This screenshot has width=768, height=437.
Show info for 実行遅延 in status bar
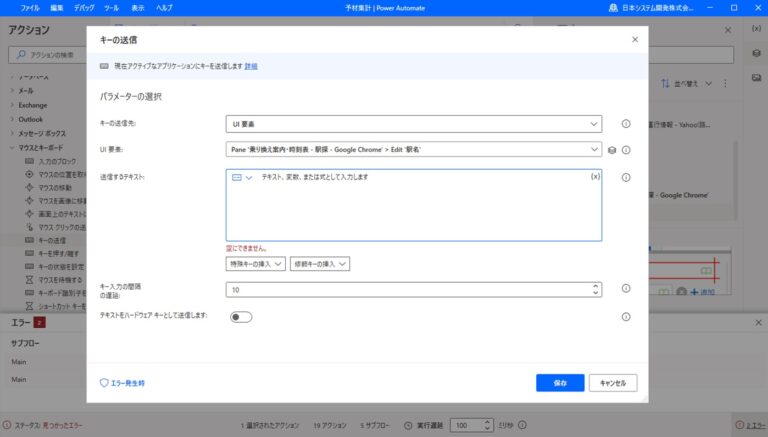click(x=522, y=425)
